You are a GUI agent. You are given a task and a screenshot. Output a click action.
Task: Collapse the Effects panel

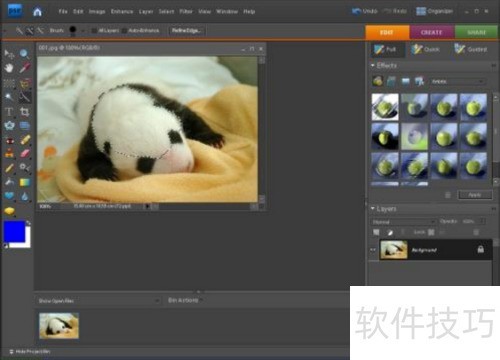coord(373,66)
